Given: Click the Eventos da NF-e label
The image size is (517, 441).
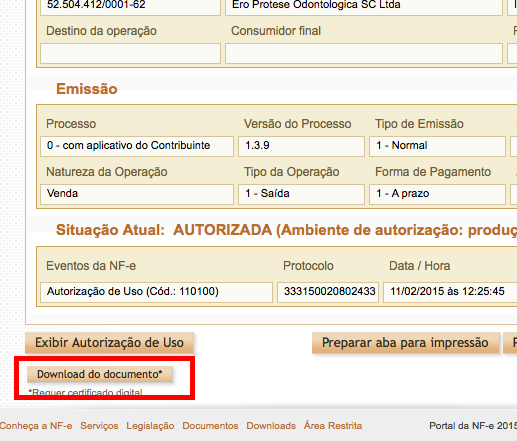Looking at the screenshot, I should pyautogui.click(x=91, y=266).
